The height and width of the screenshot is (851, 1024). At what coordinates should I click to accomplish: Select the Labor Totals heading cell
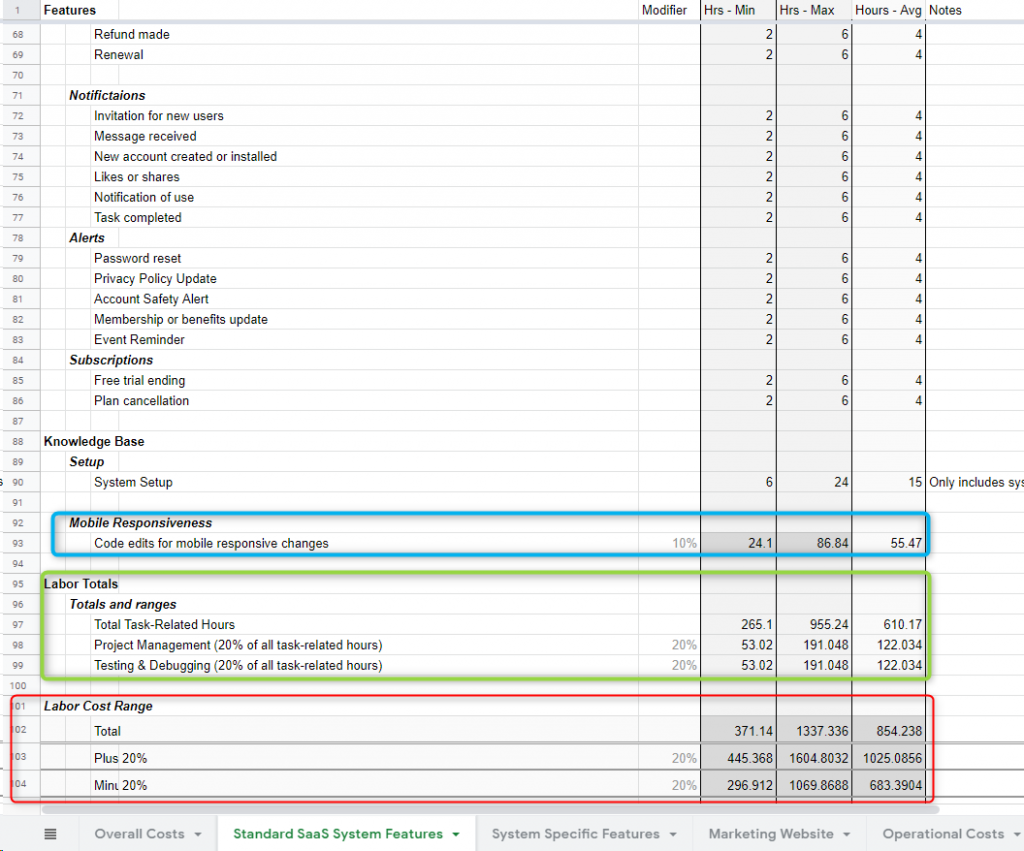(81, 584)
